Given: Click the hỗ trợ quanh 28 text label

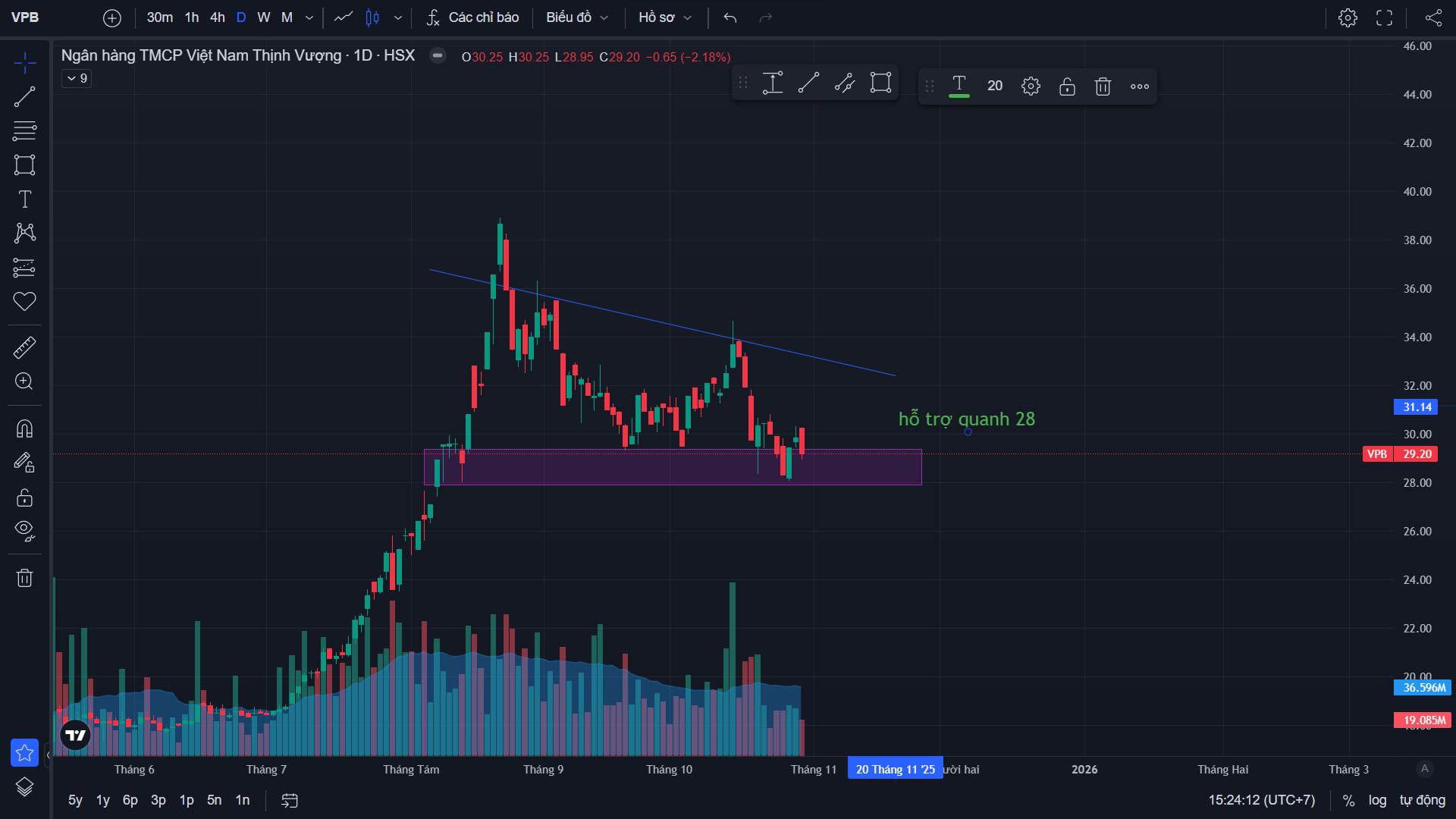Looking at the screenshot, I should 966,419.
